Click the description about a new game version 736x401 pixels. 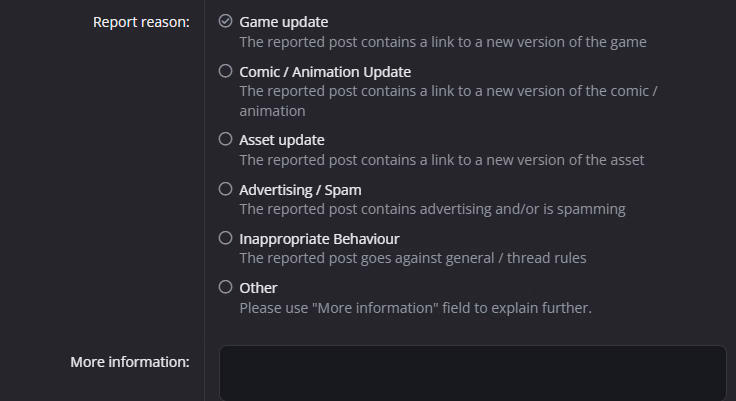pos(442,42)
